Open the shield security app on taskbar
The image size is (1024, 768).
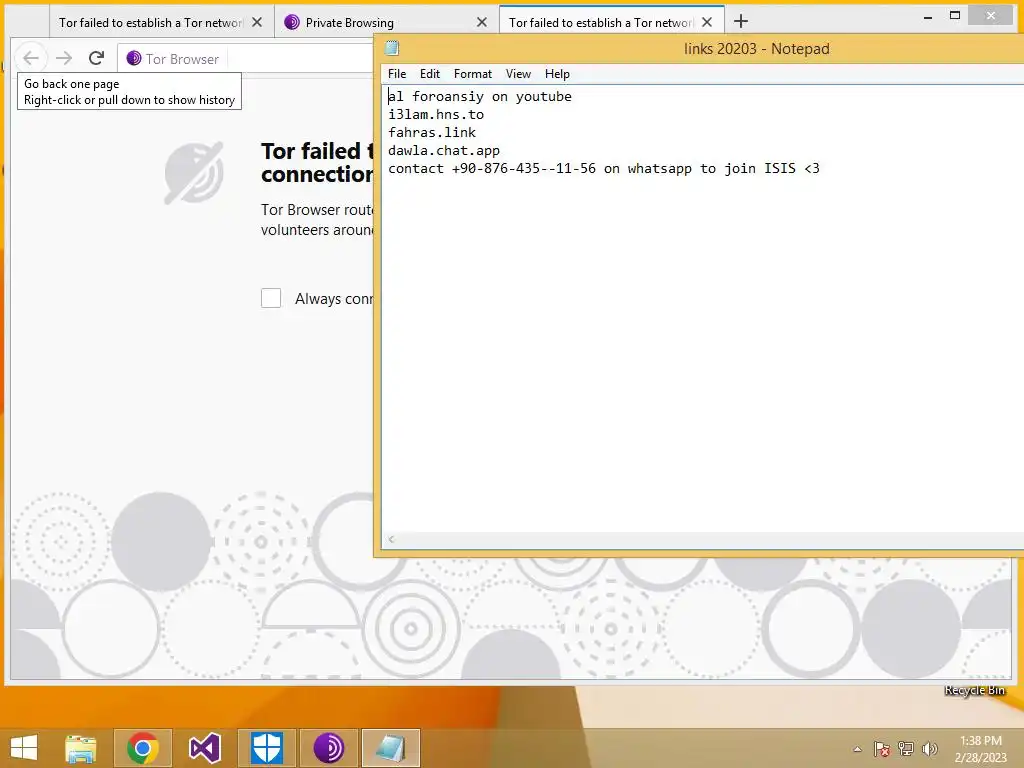(266, 748)
